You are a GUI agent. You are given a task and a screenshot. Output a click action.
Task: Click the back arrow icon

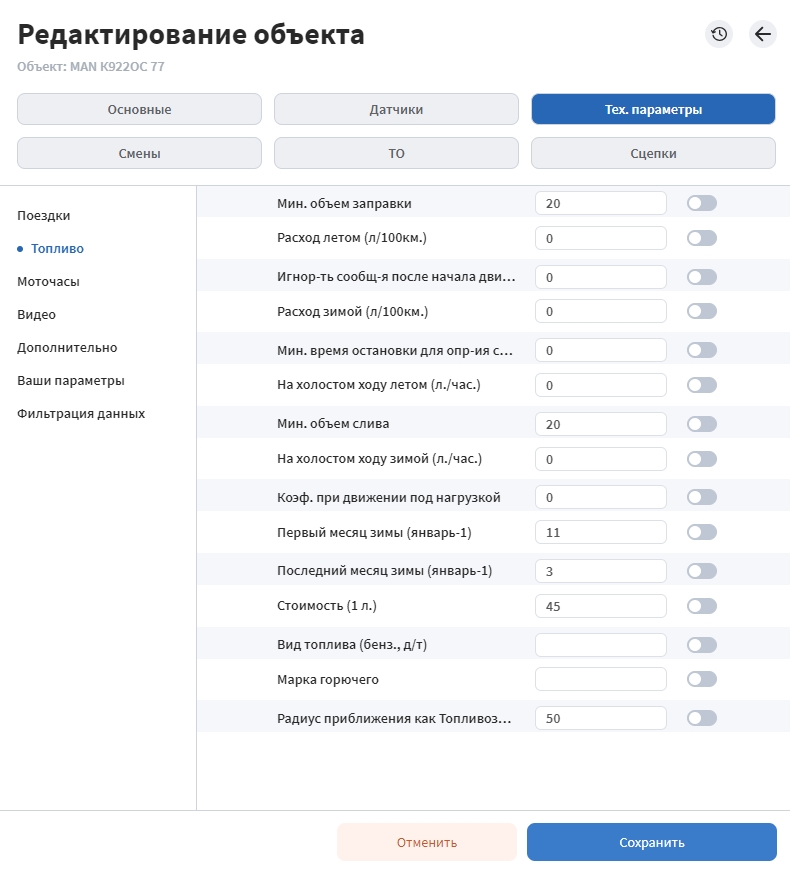tap(763, 34)
